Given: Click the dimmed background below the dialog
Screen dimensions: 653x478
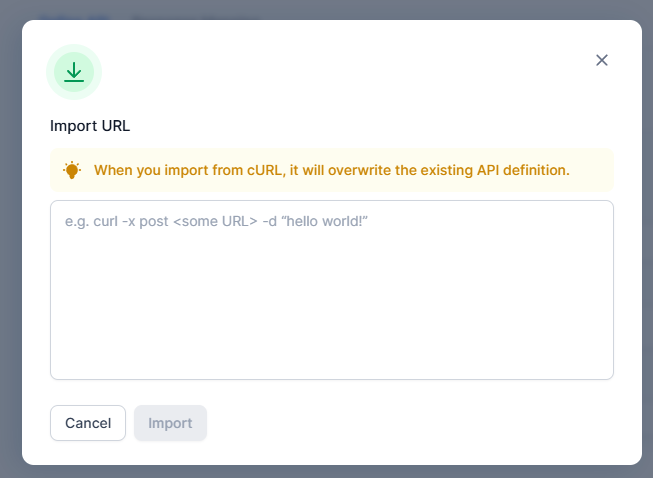Looking at the screenshot, I should pyautogui.click(x=326, y=472).
